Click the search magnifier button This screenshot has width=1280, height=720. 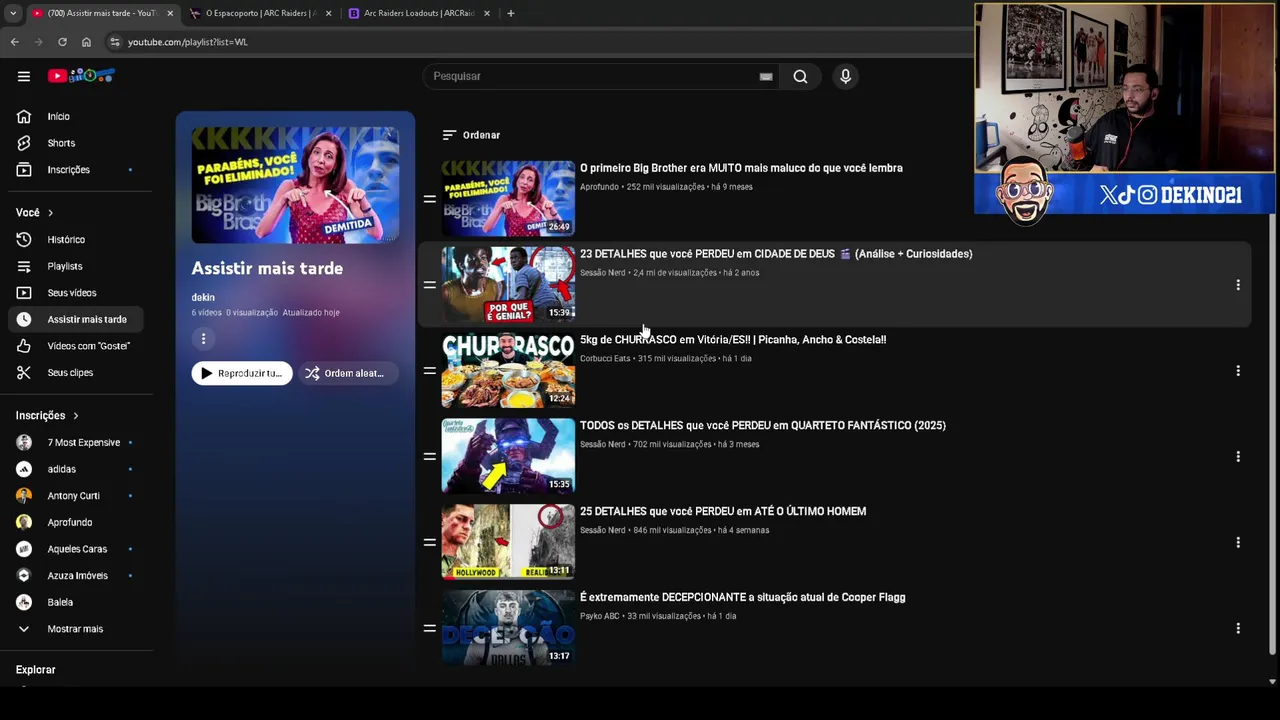click(800, 76)
